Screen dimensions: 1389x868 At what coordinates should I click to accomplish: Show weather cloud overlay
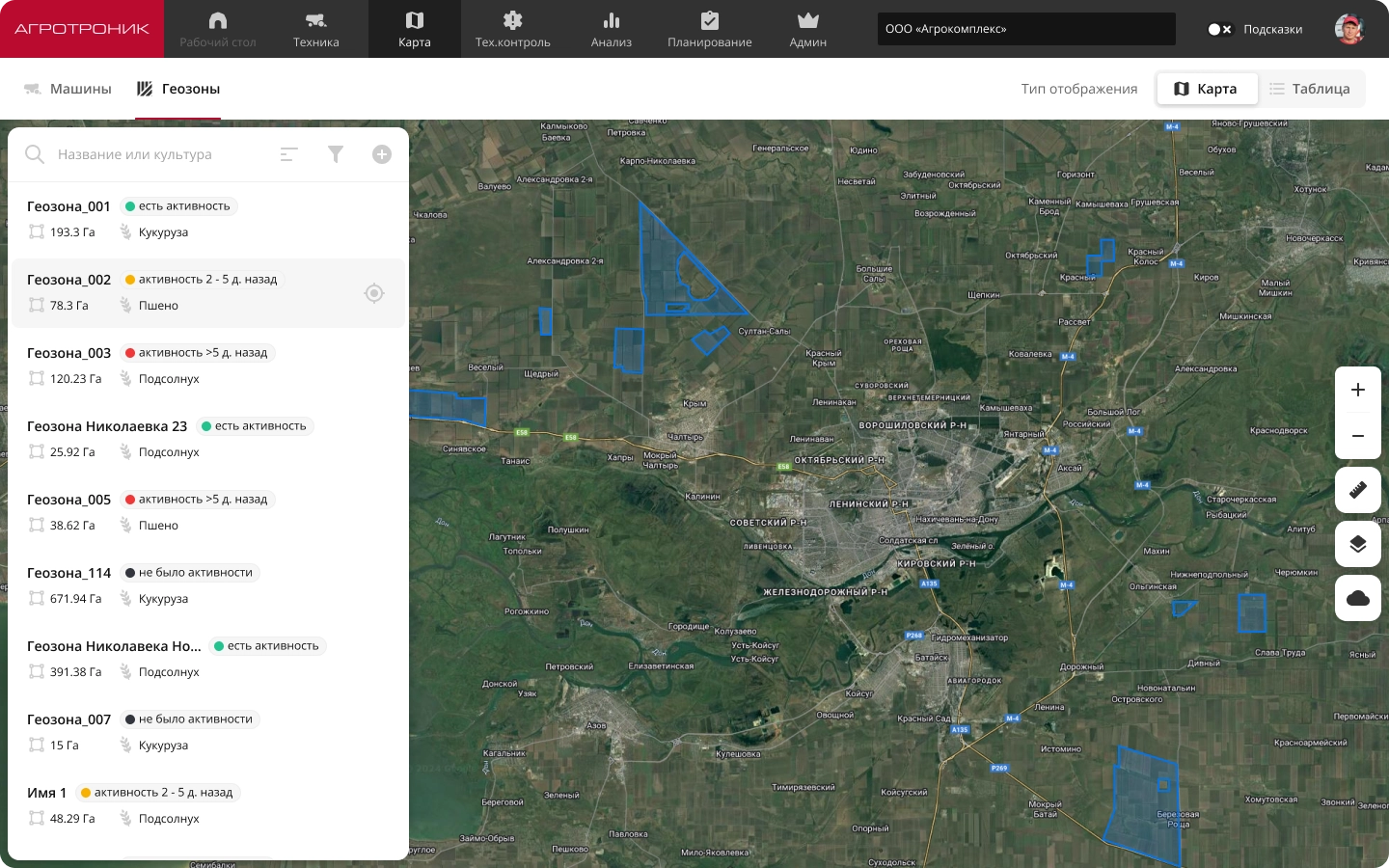click(x=1358, y=598)
